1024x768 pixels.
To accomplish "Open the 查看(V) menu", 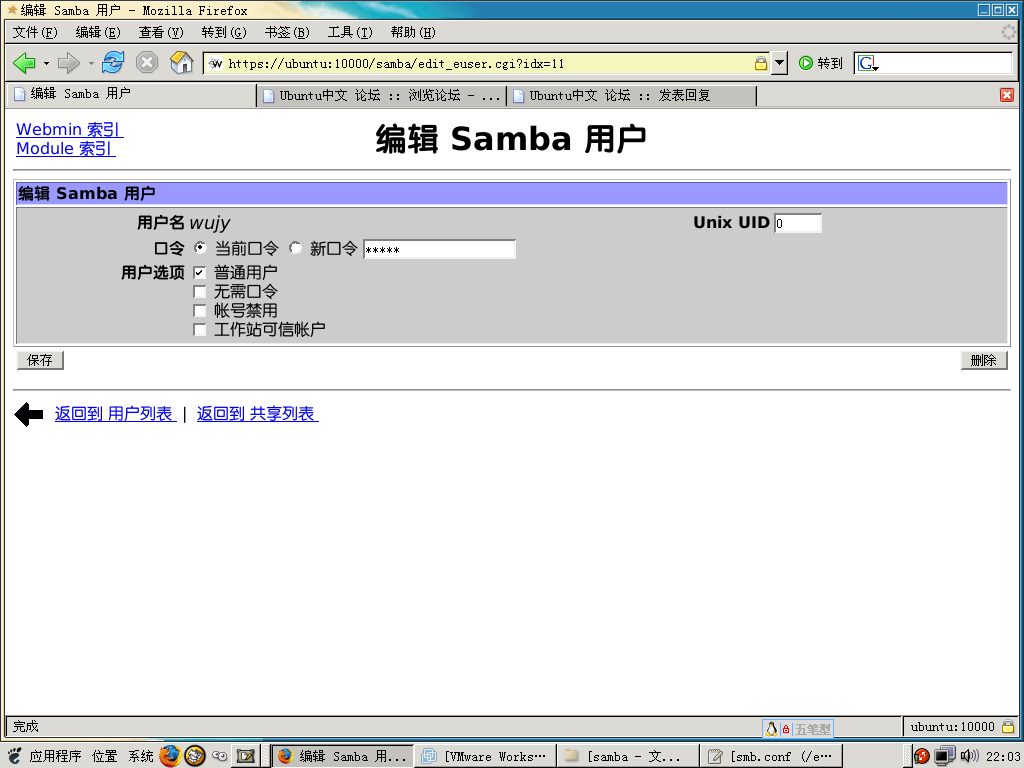I will 161,33.
